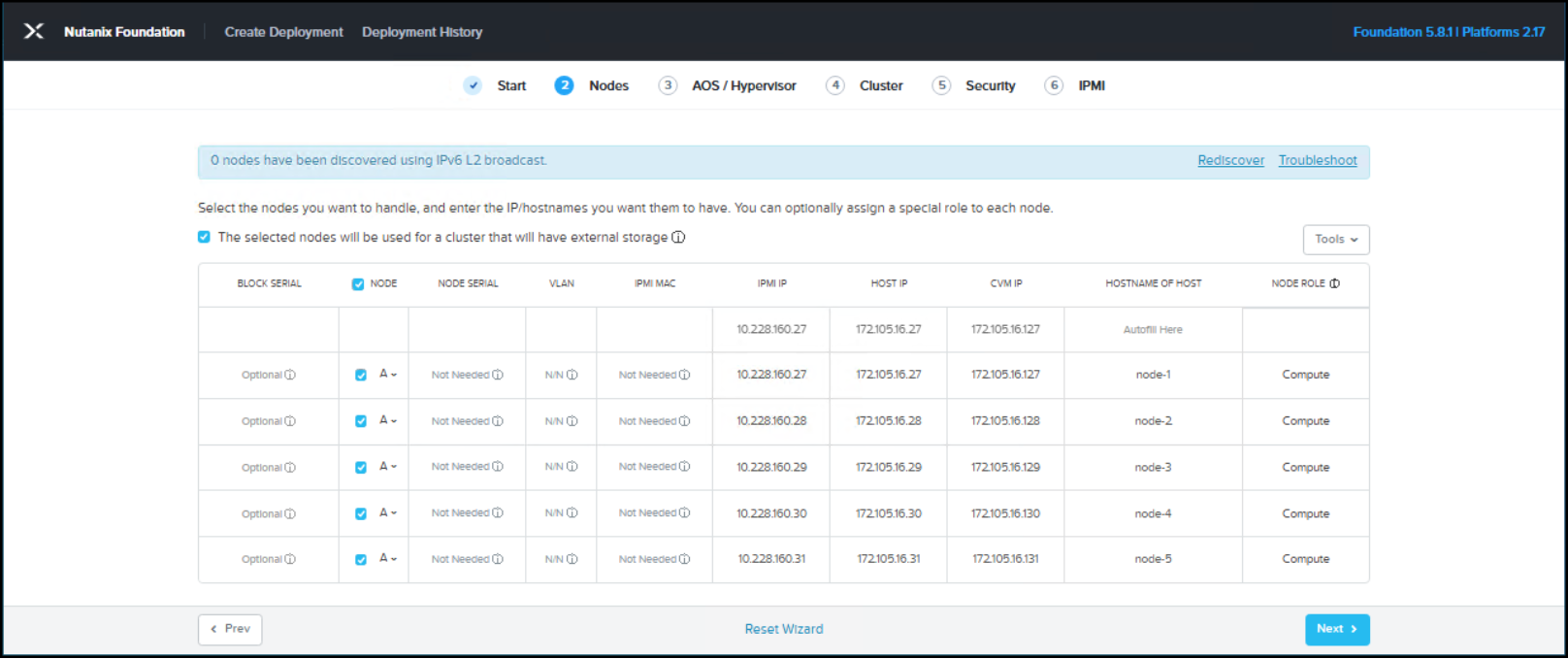Uncheck external storage cluster checkbox

pos(204,237)
